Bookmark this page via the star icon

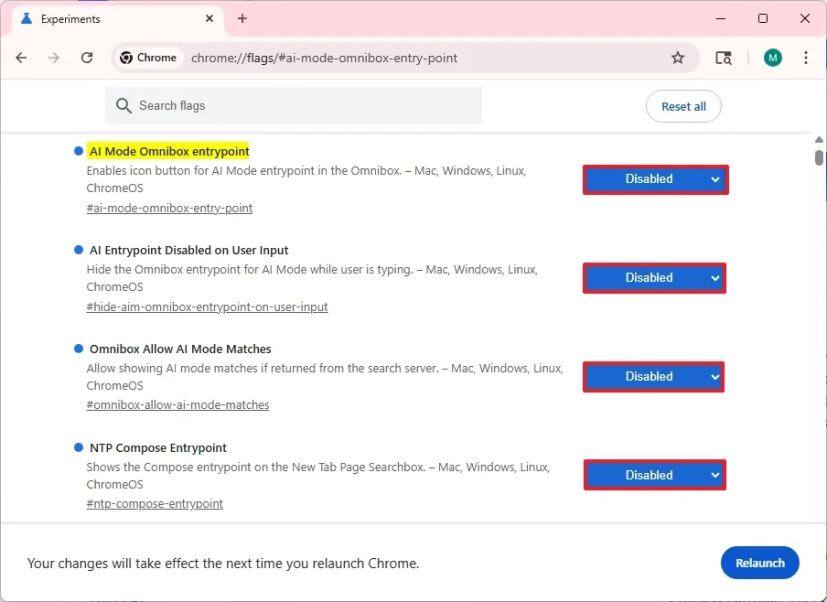[678, 57]
